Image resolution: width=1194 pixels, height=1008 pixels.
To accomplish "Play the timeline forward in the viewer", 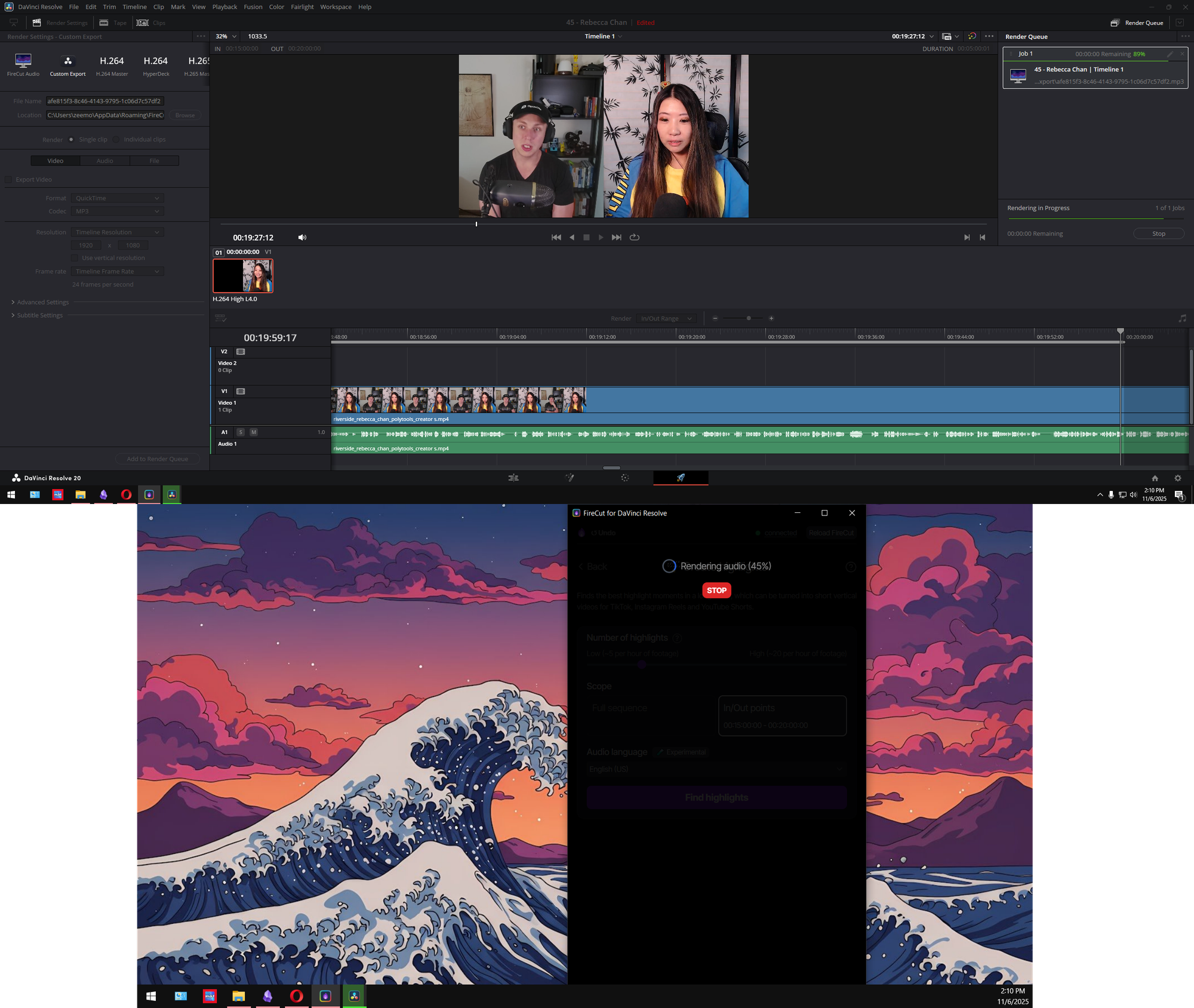I will coord(601,237).
